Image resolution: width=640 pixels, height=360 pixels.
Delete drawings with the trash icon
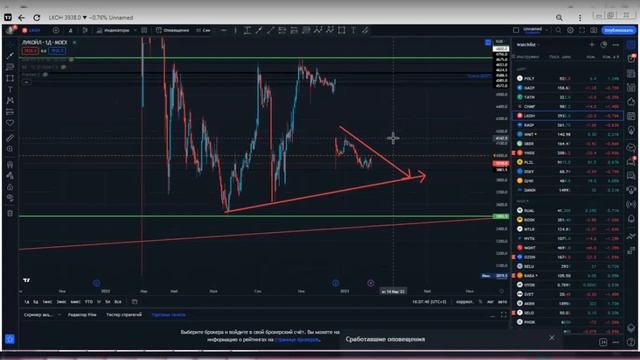tap(10, 213)
